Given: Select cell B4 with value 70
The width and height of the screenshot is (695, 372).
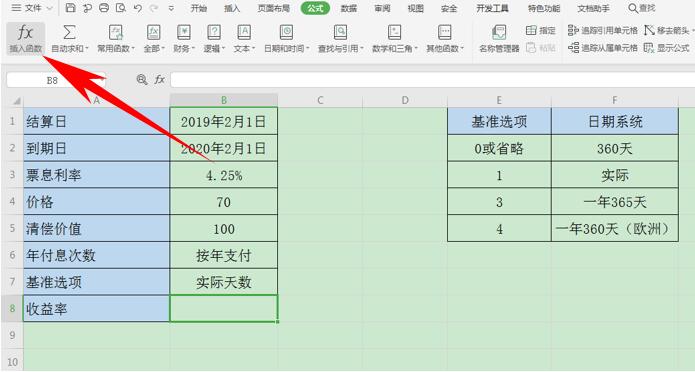Looking at the screenshot, I should click(224, 202).
